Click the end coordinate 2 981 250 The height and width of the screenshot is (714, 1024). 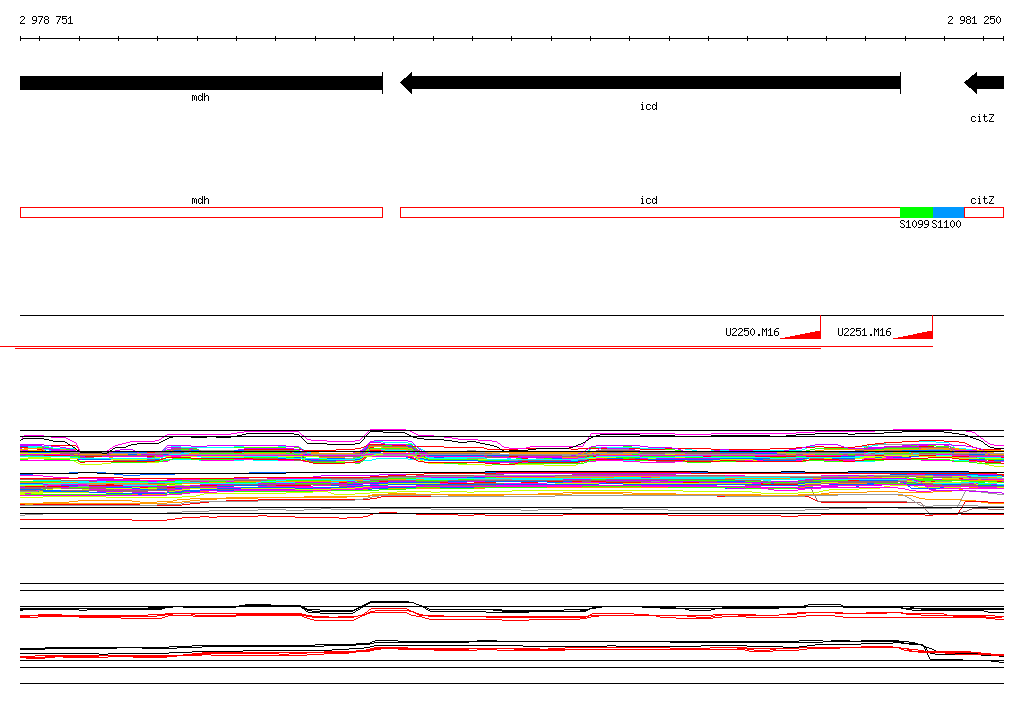(x=974, y=20)
